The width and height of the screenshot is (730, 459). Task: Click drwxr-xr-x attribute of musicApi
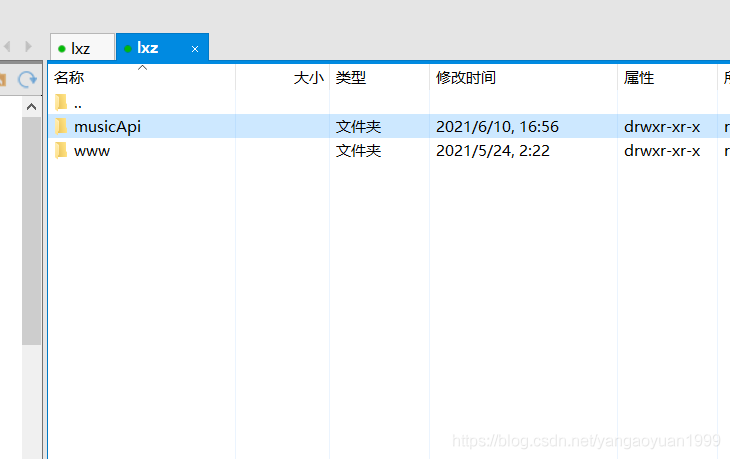pos(662,127)
